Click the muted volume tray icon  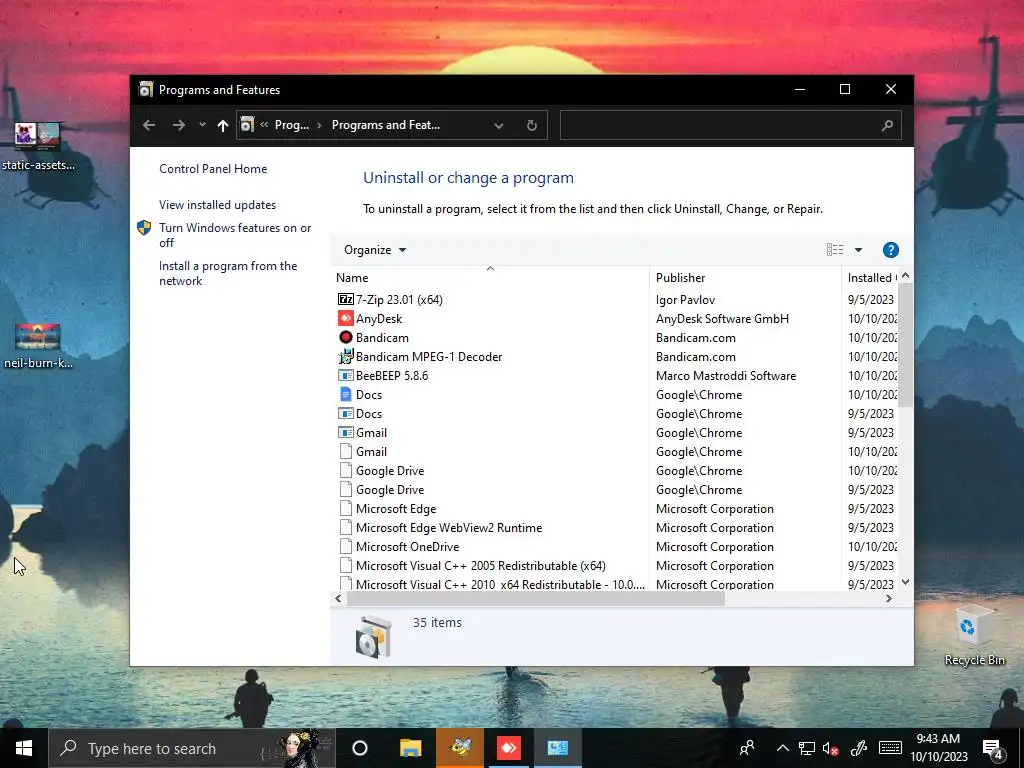[x=830, y=748]
